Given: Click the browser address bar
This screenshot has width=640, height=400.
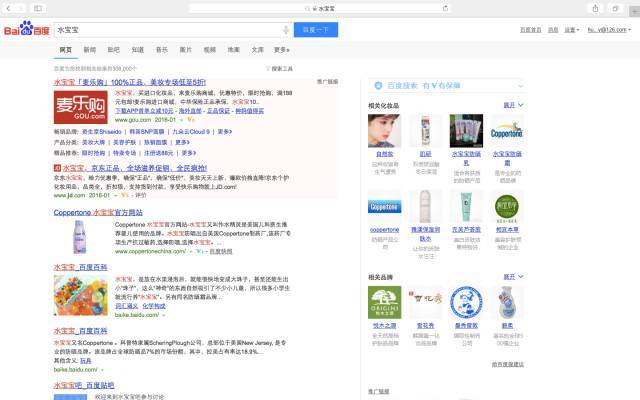Looking at the screenshot, I should tap(320, 8).
